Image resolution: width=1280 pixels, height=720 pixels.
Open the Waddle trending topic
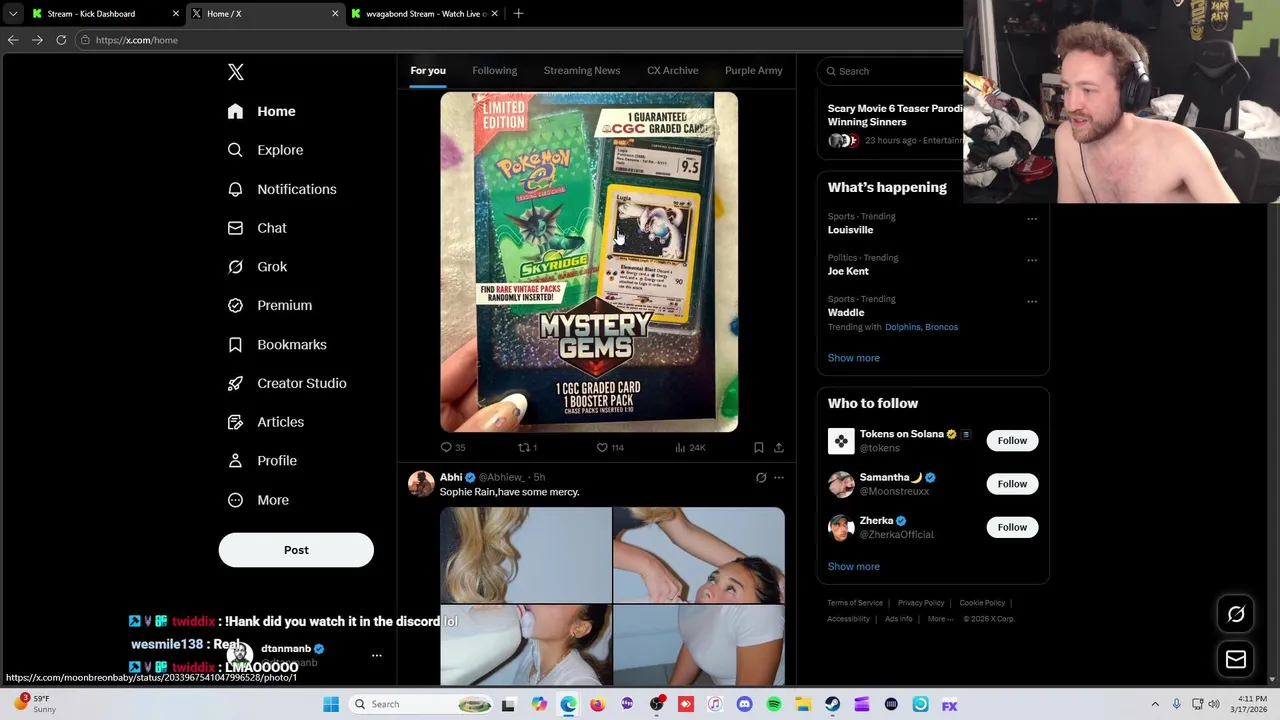(x=846, y=312)
